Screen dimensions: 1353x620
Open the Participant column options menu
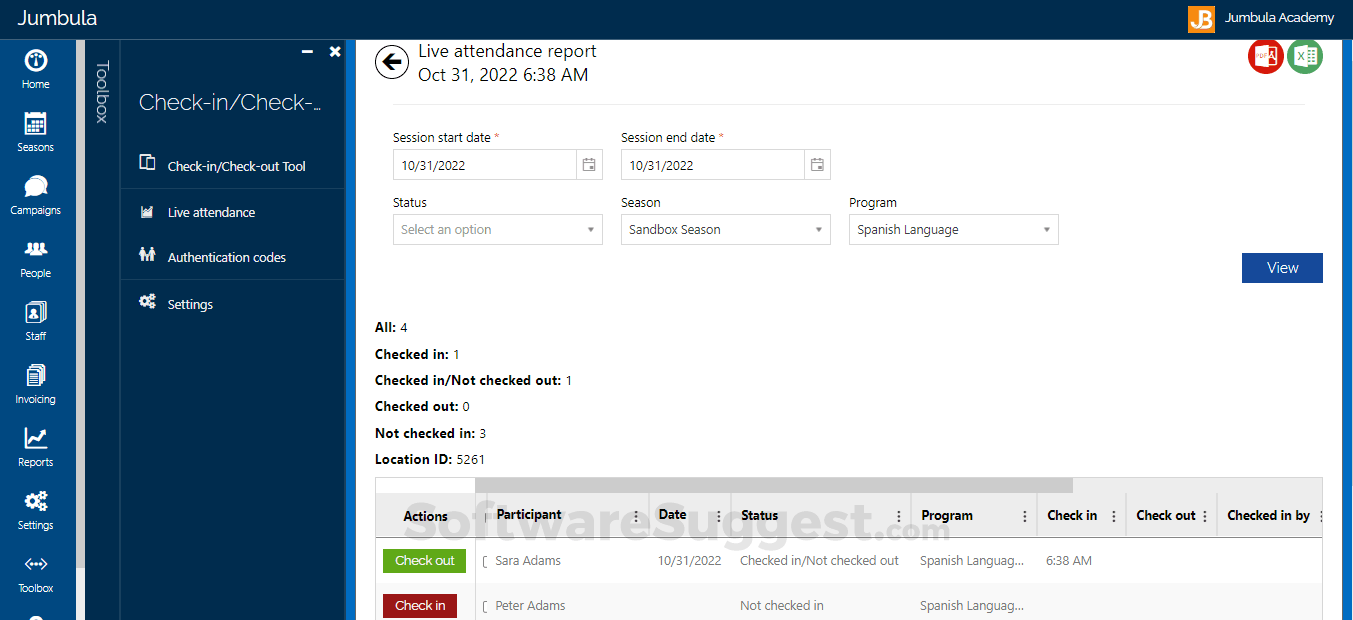click(x=637, y=515)
